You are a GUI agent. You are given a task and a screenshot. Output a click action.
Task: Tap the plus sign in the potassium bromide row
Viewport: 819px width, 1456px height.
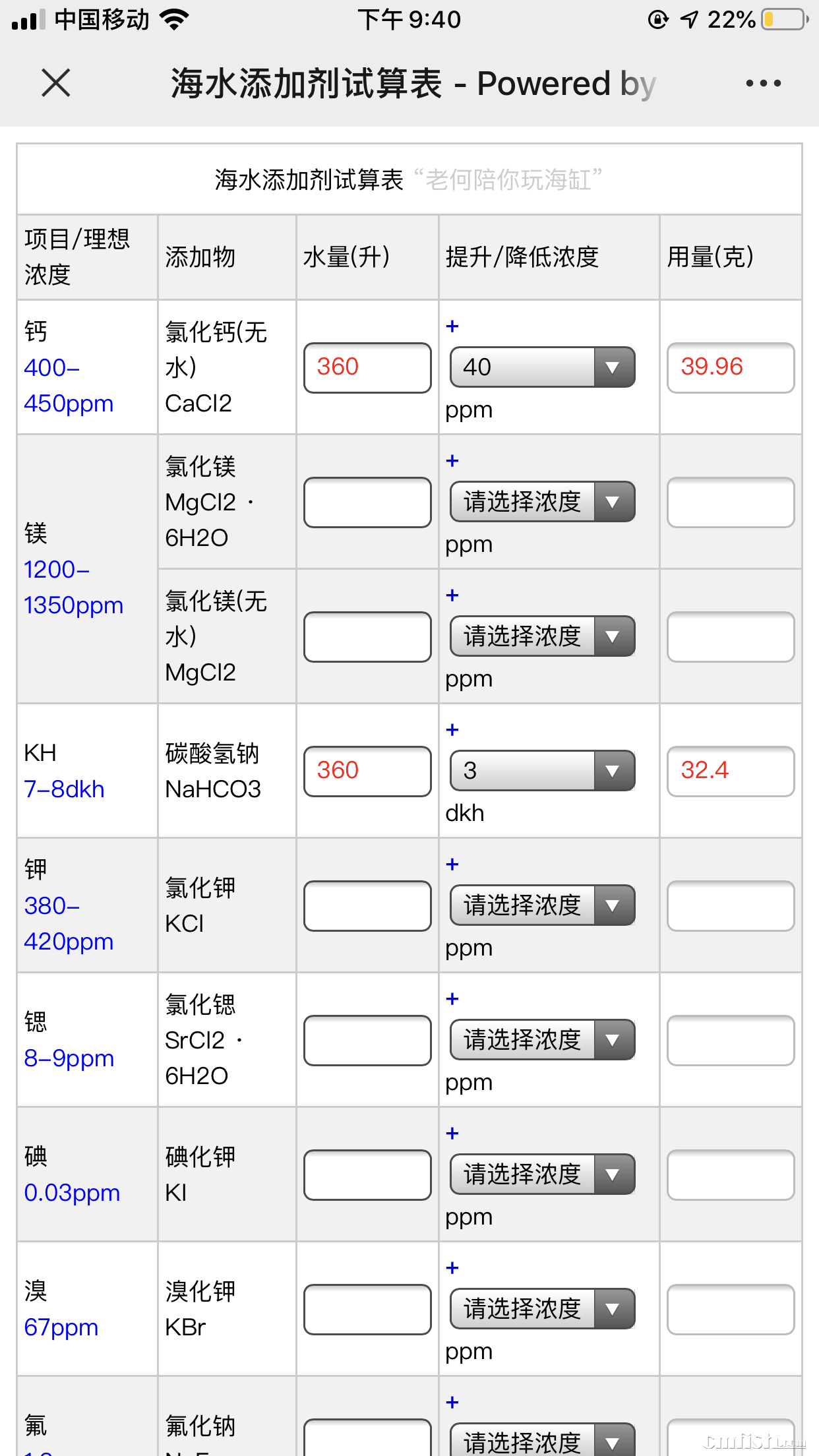(x=452, y=1268)
